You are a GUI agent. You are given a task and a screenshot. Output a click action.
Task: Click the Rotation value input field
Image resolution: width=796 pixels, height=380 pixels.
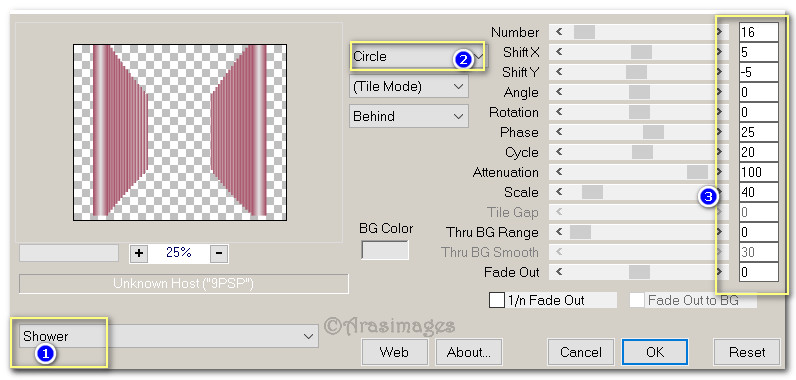(x=758, y=112)
